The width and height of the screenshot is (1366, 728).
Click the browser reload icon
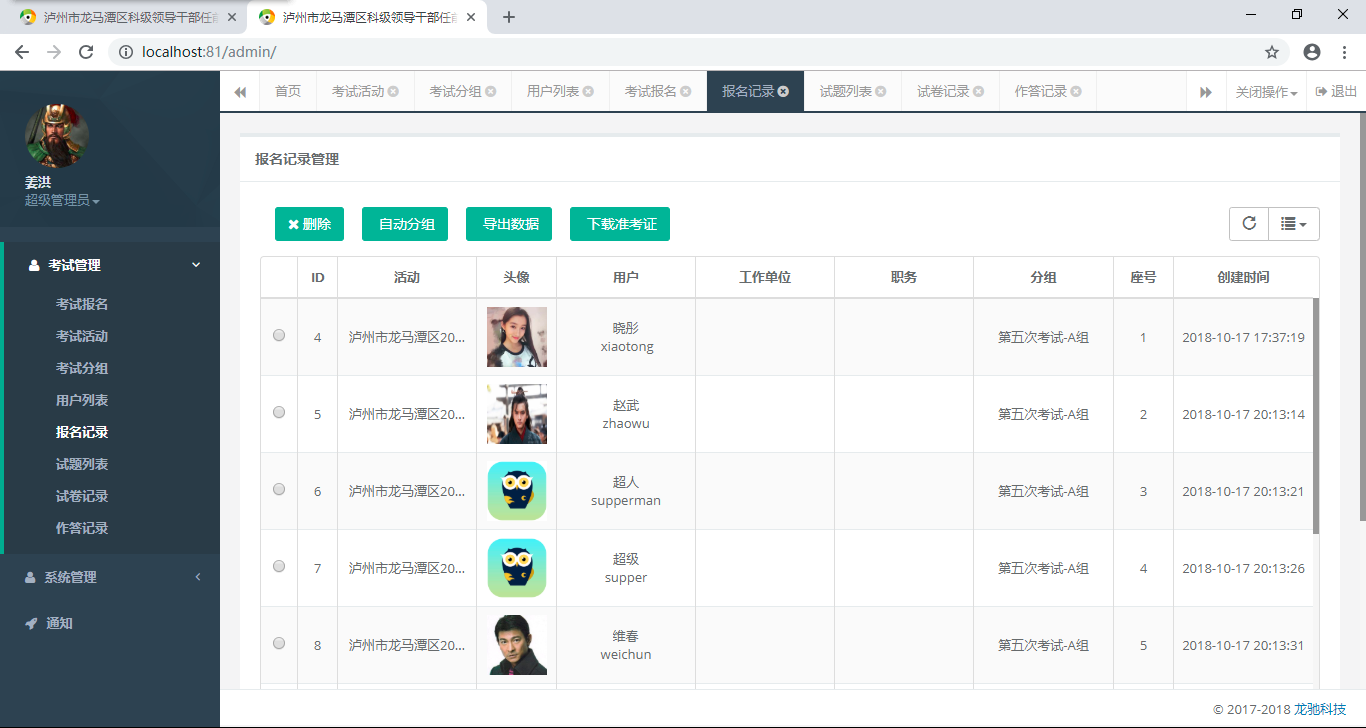86,52
